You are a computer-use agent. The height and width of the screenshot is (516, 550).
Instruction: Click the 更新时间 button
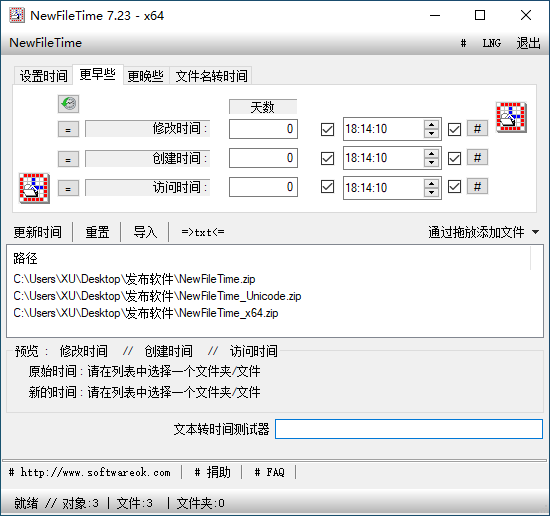[x=38, y=232]
